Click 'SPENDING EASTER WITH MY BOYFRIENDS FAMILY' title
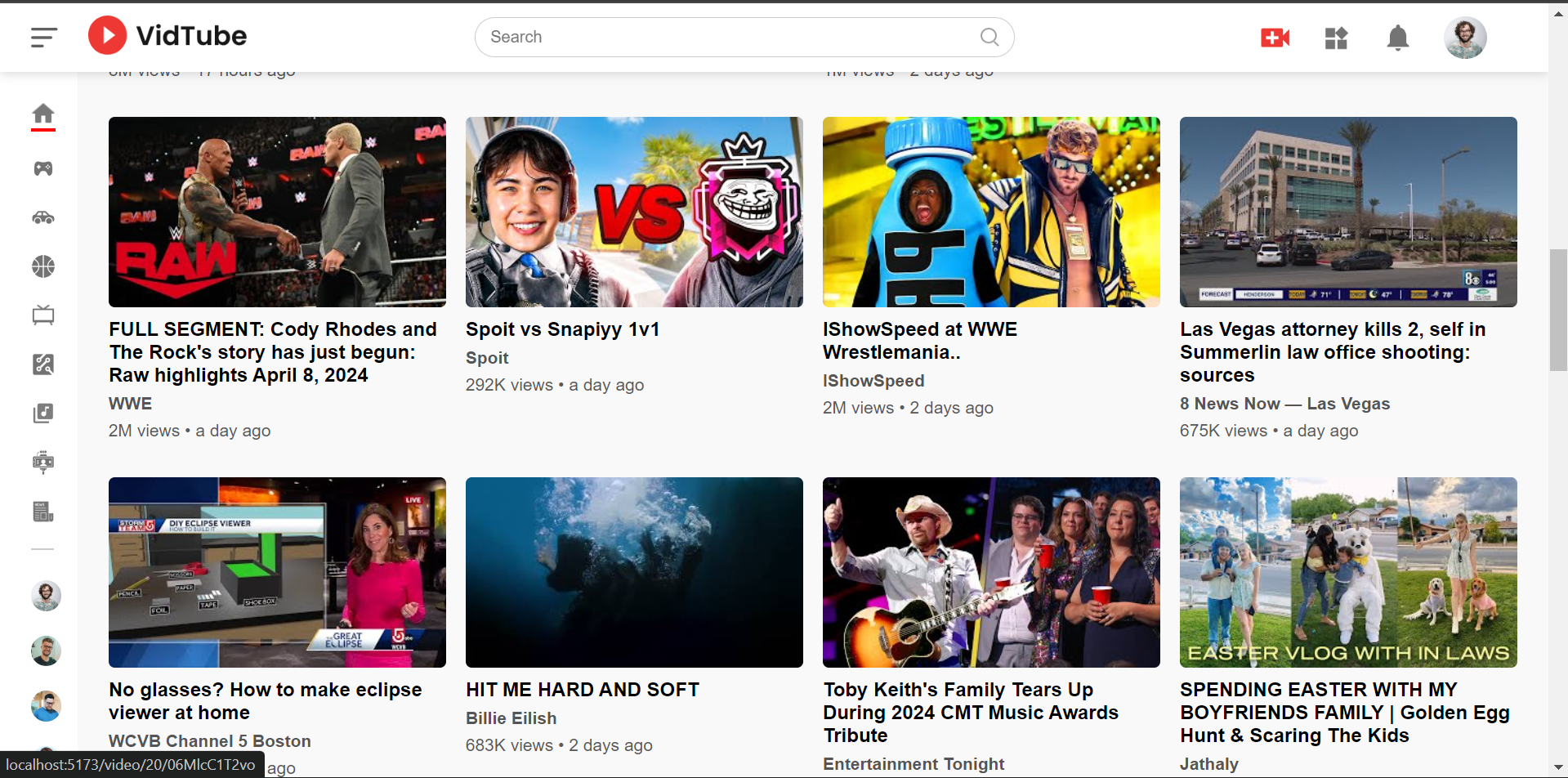 (x=1345, y=713)
